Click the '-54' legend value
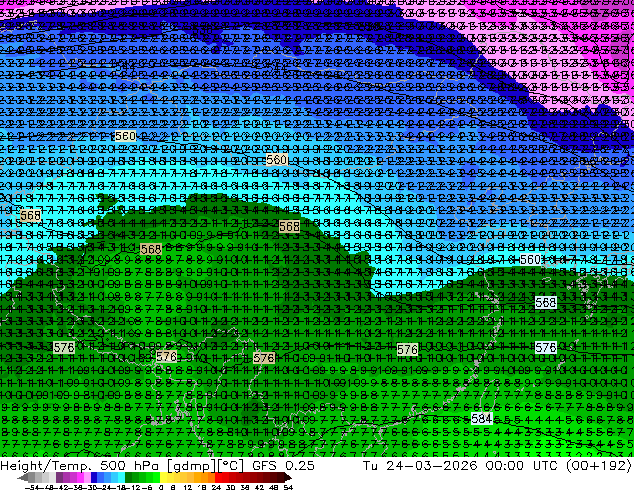634x490 pixels. [32, 488]
